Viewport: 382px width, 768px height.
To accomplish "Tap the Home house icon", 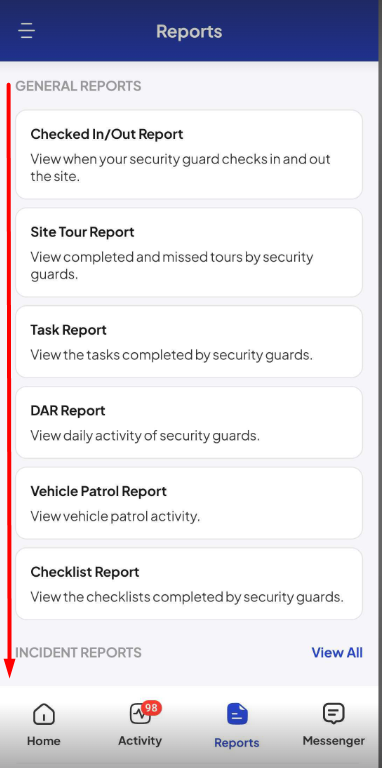I will click(x=44, y=714).
